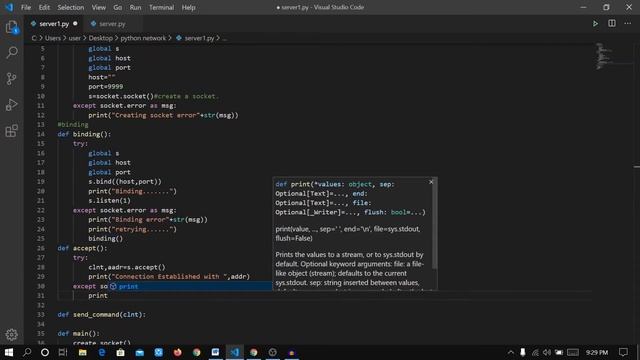Open the View menu

pos(98,7)
